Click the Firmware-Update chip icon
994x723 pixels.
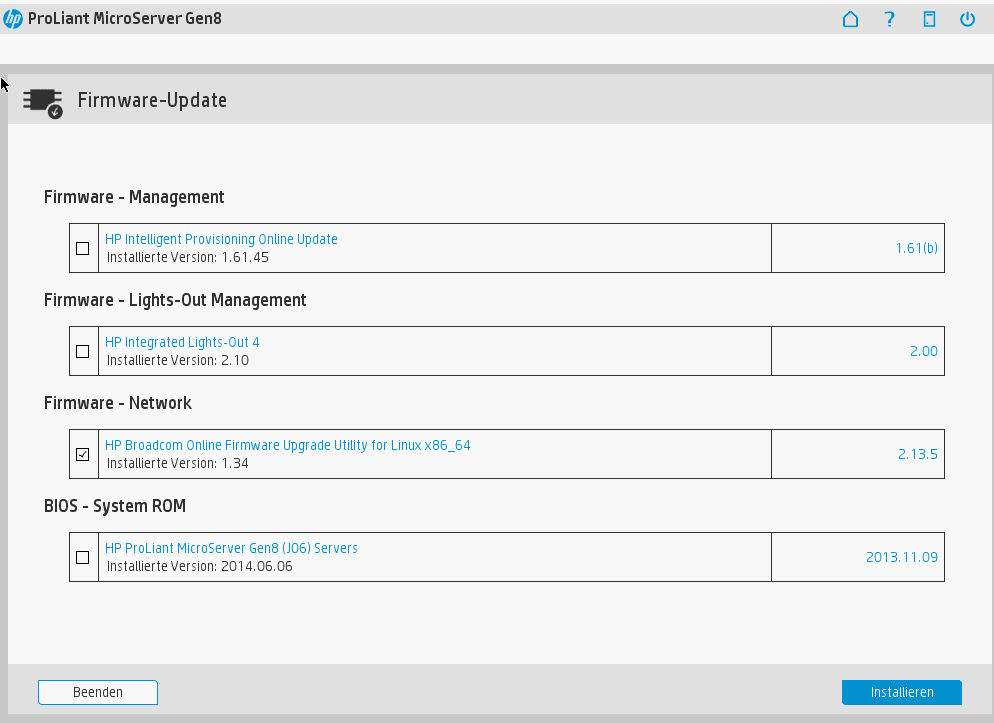(x=43, y=103)
